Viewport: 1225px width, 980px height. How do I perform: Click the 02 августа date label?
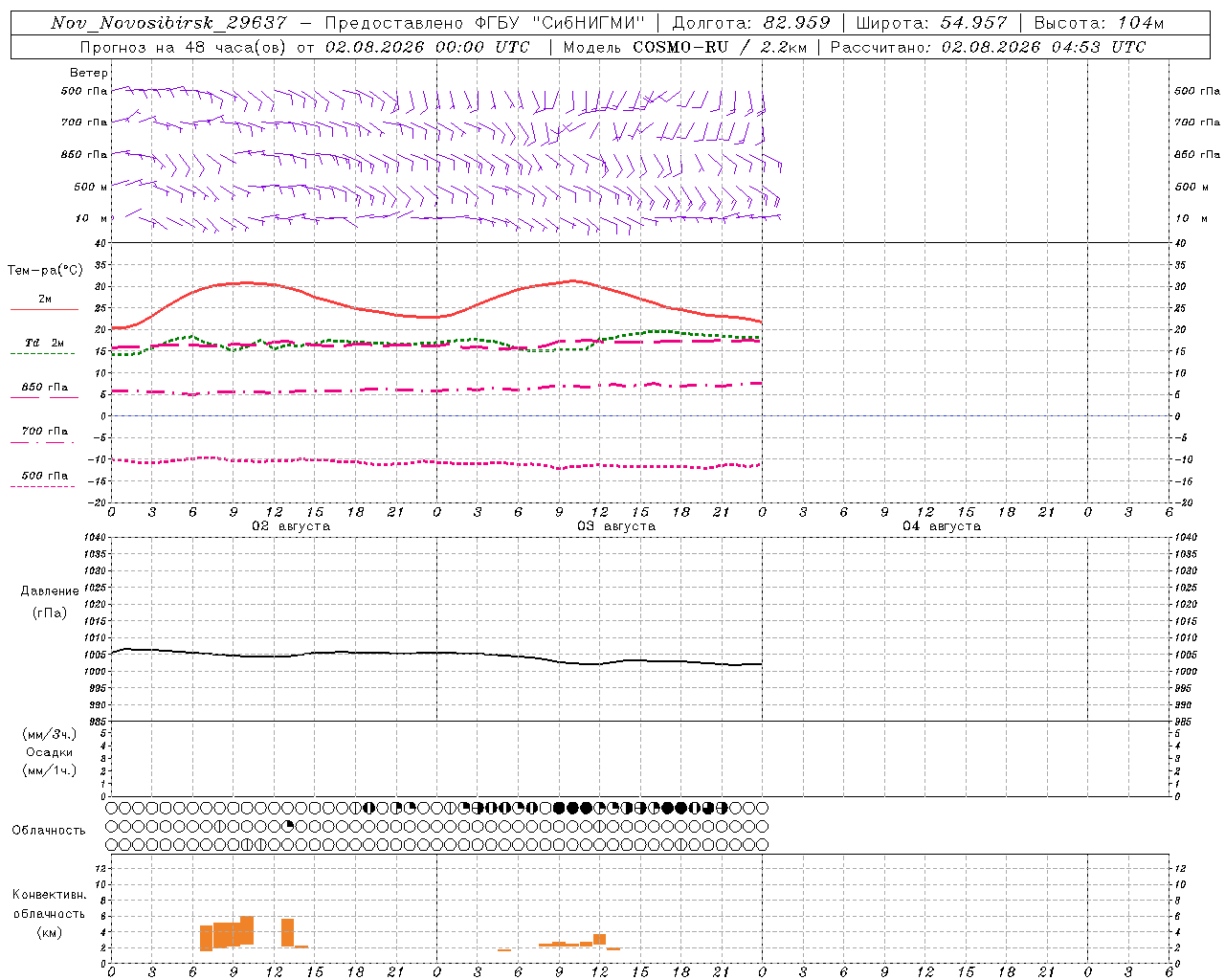[x=291, y=525]
